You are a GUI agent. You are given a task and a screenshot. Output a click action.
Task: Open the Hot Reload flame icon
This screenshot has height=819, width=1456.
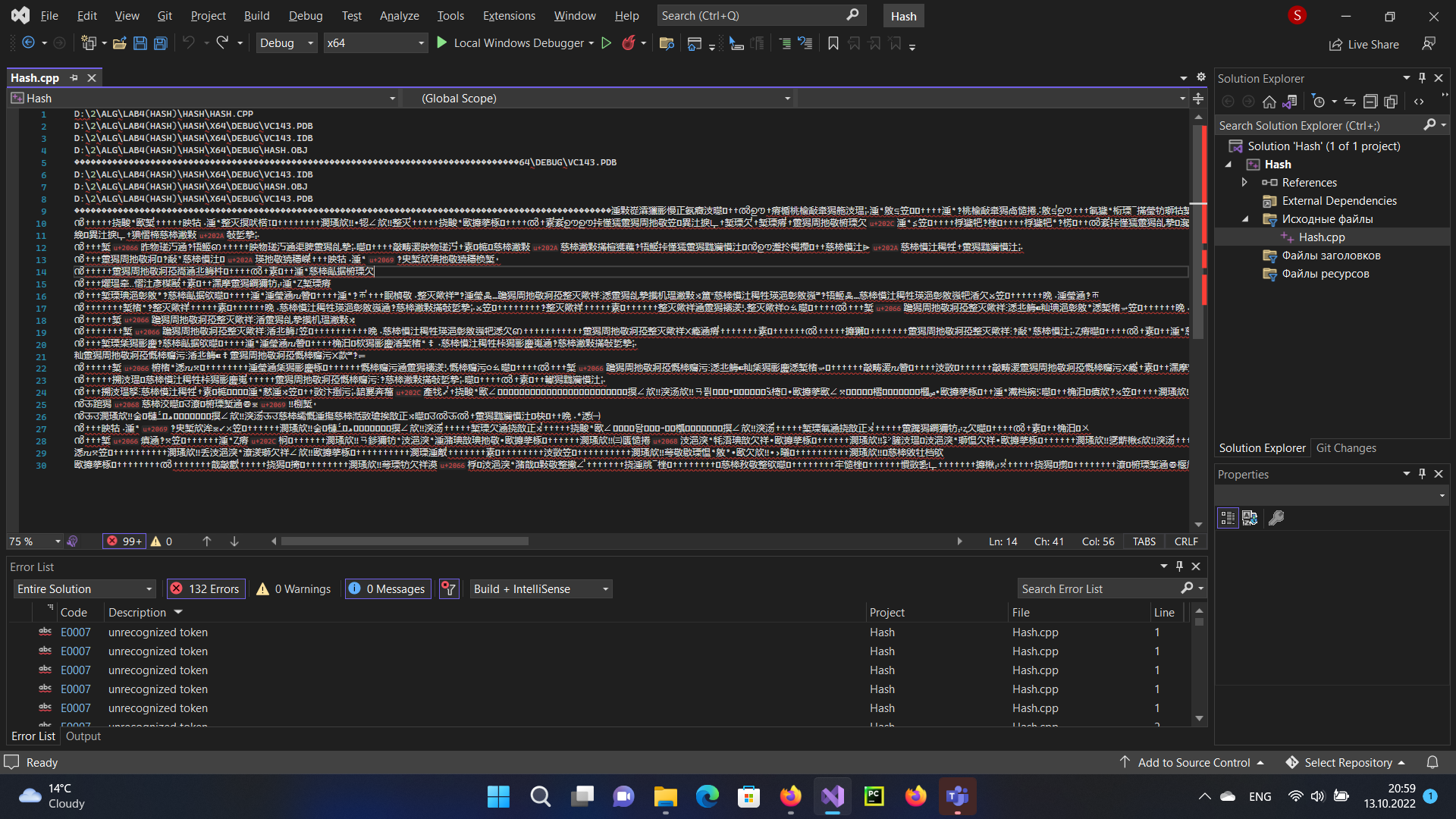coord(629,43)
